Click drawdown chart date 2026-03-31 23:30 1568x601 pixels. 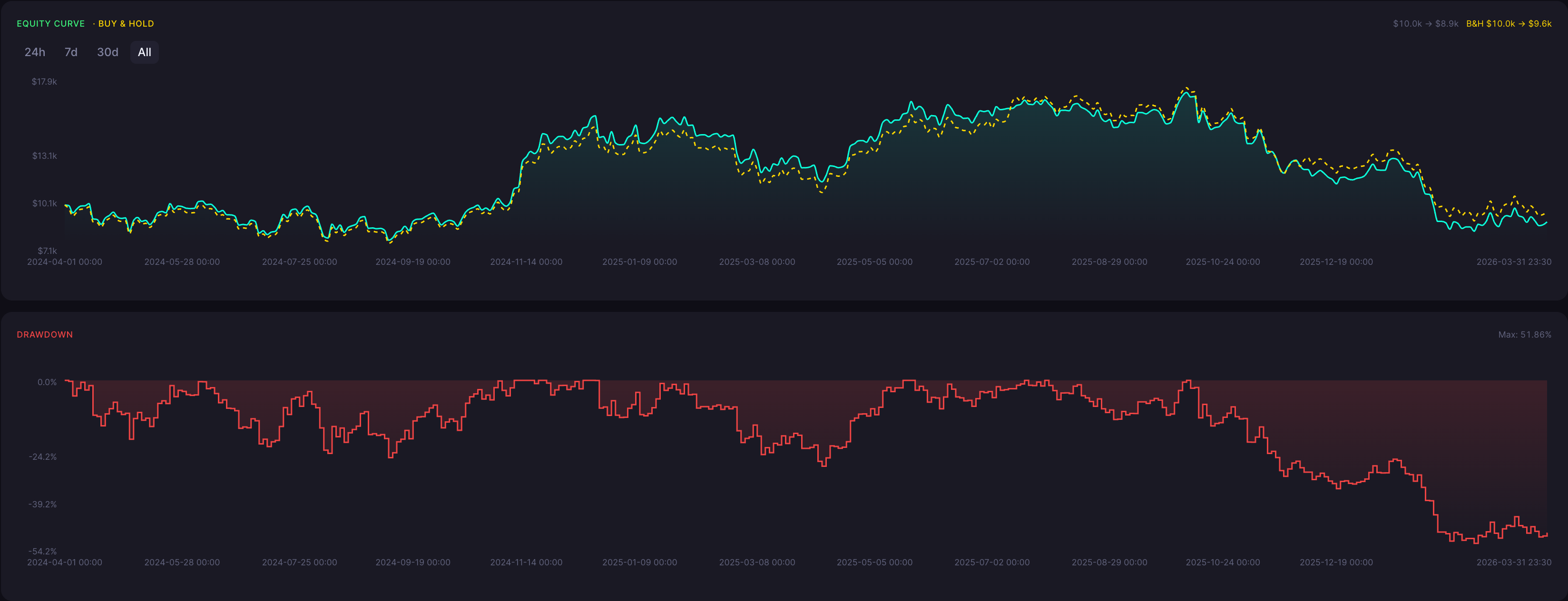click(x=1514, y=562)
